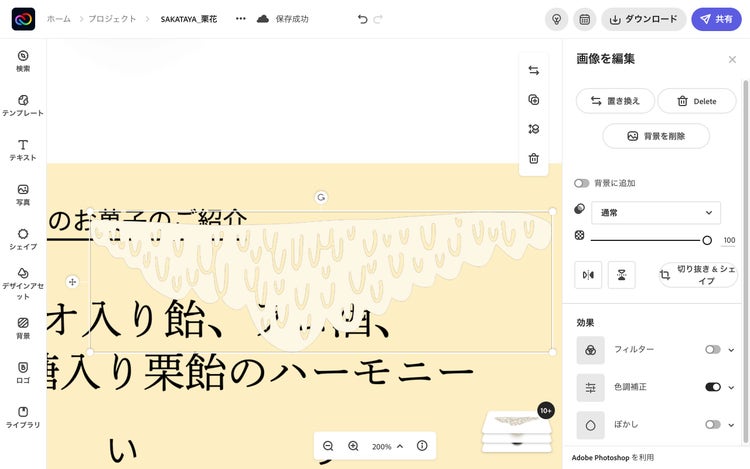Click the right panel scrollbar
The width and height of the screenshot is (750, 469).
pyautogui.click(x=745, y=262)
